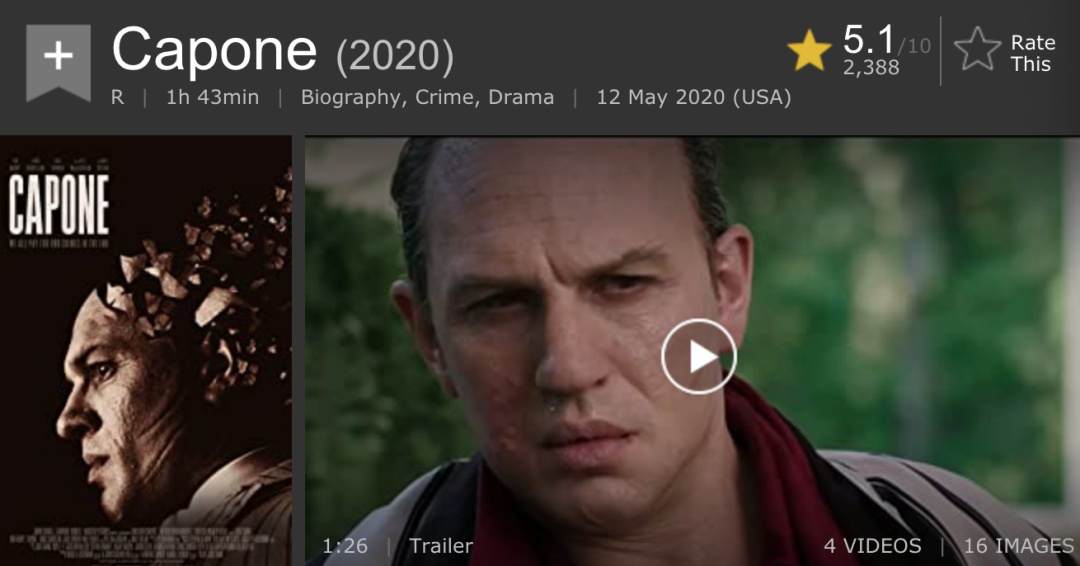Click the gold rating star
This screenshot has height=566, width=1080.
pos(809,50)
